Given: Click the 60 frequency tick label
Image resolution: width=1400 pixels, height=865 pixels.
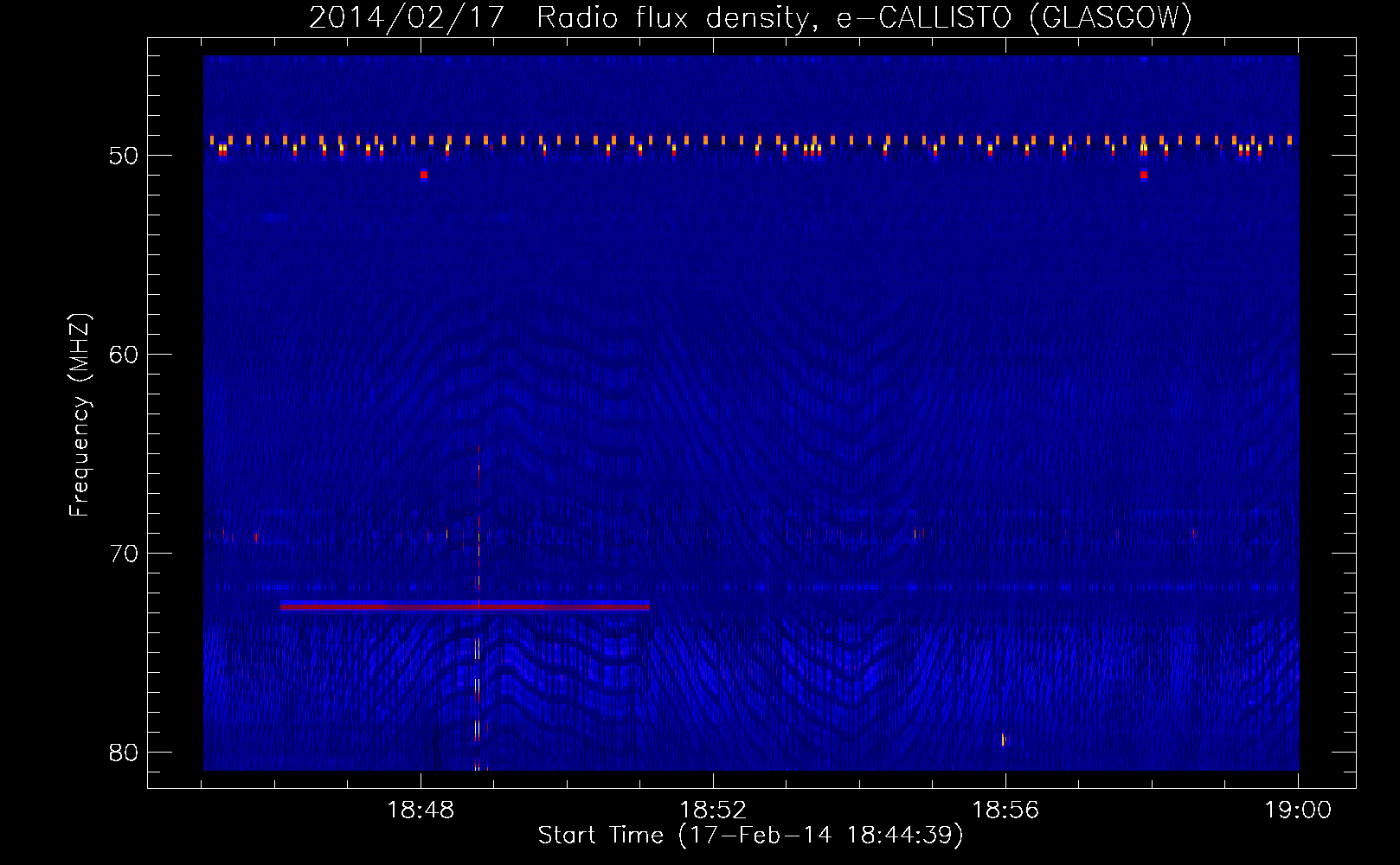Looking at the screenshot, I should pos(125,355).
